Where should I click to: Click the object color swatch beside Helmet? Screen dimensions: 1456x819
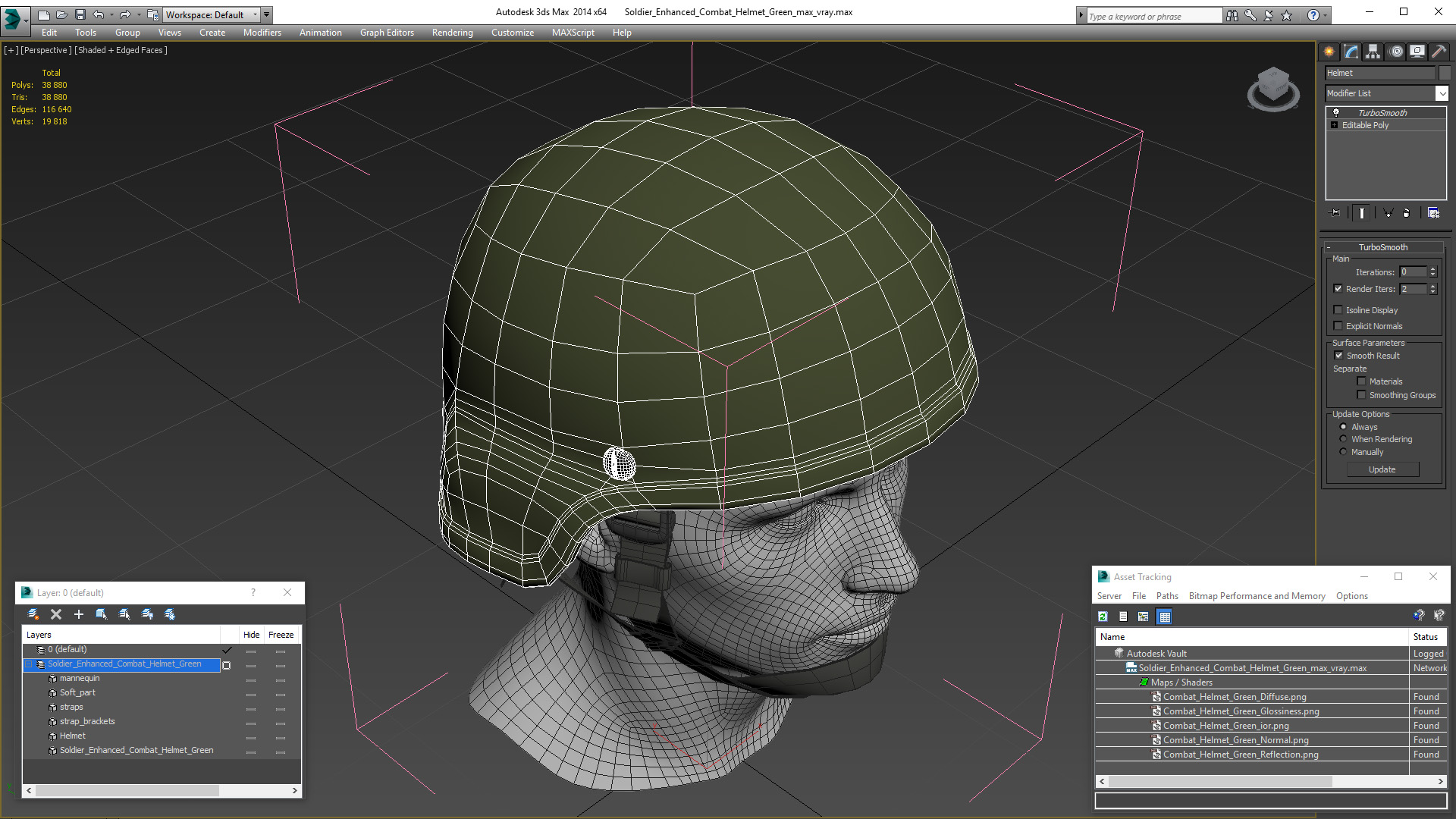pyautogui.click(x=1445, y=73)
